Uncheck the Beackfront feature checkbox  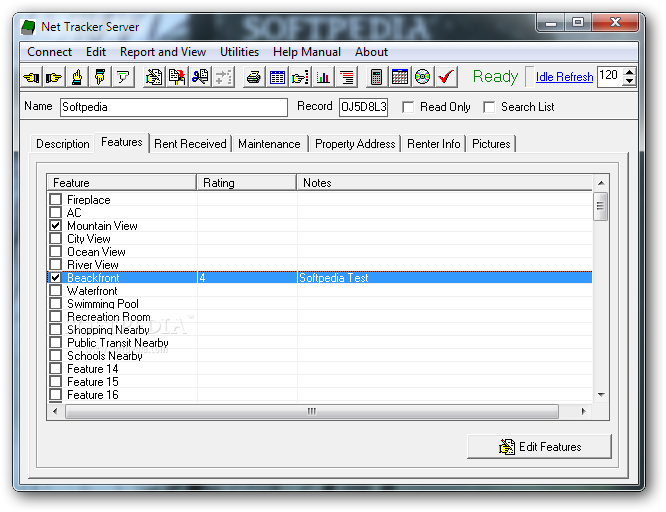56,277
